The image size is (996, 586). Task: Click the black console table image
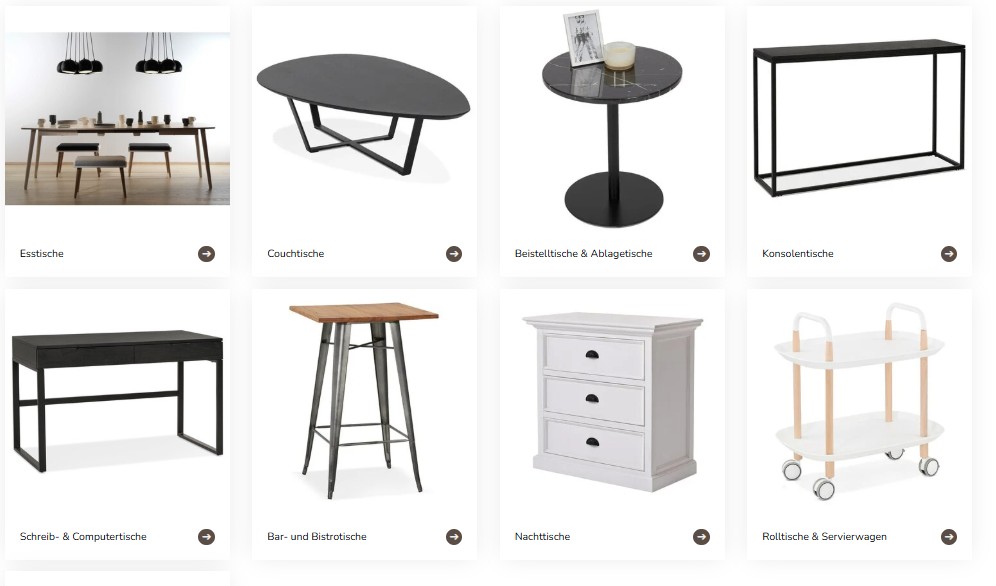(x=859, y=117)
